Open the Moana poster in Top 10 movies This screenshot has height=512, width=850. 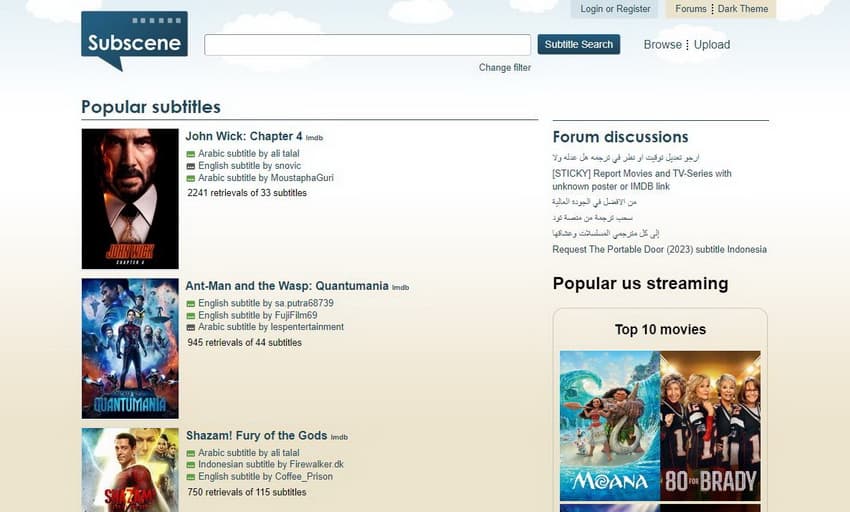pos(610,426)
